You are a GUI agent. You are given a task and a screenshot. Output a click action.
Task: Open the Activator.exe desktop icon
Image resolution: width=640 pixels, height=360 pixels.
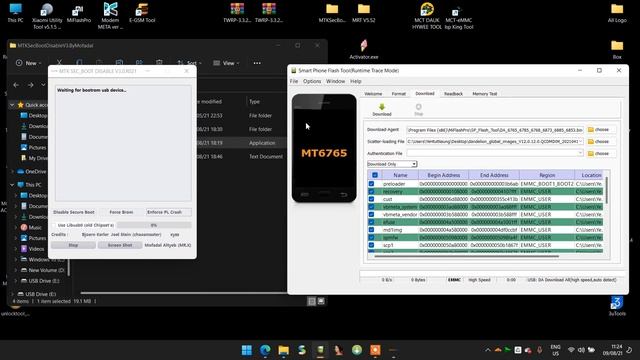(x=364, y=49)
